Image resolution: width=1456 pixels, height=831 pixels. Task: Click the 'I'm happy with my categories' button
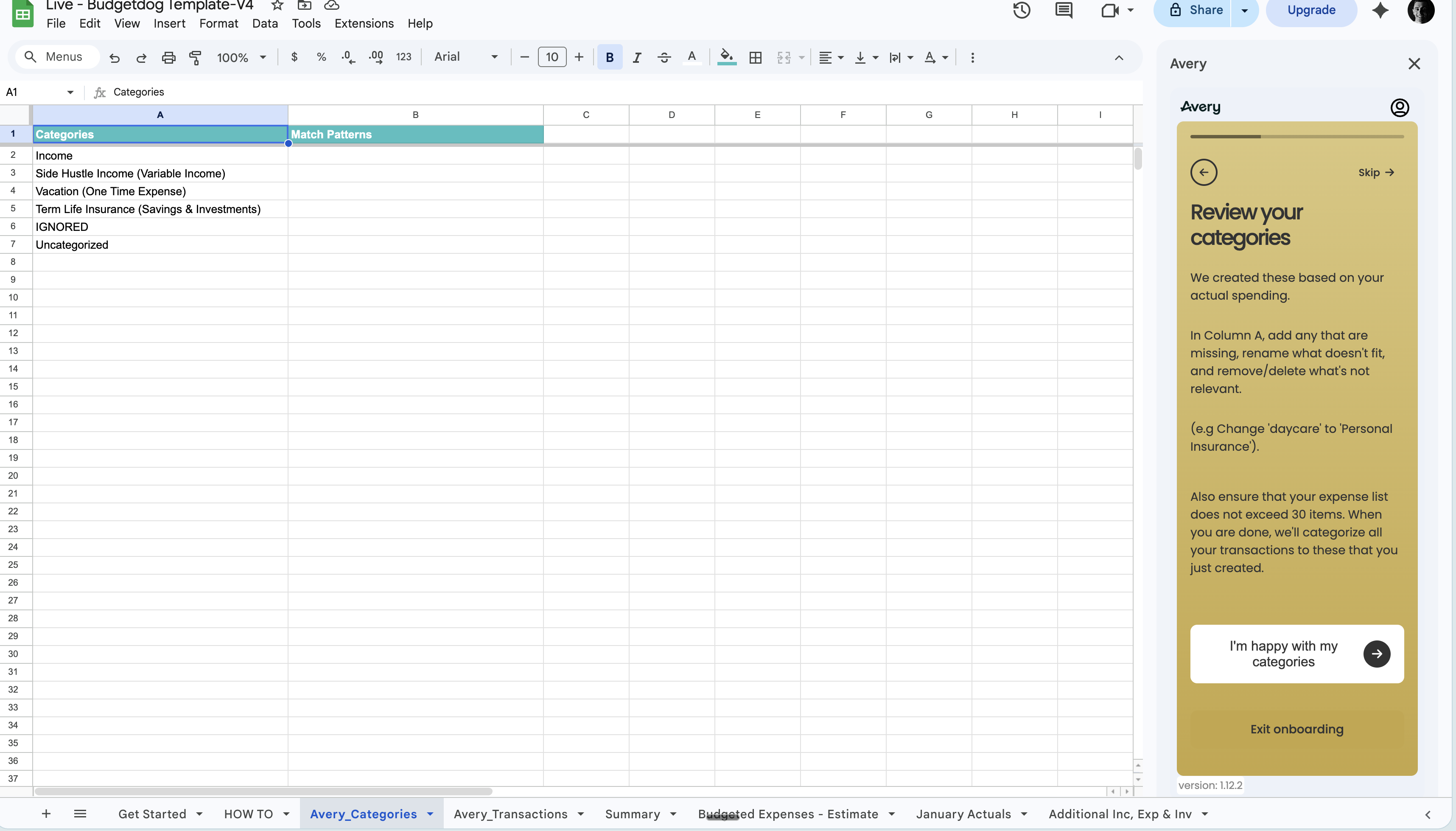(1283, 654)
